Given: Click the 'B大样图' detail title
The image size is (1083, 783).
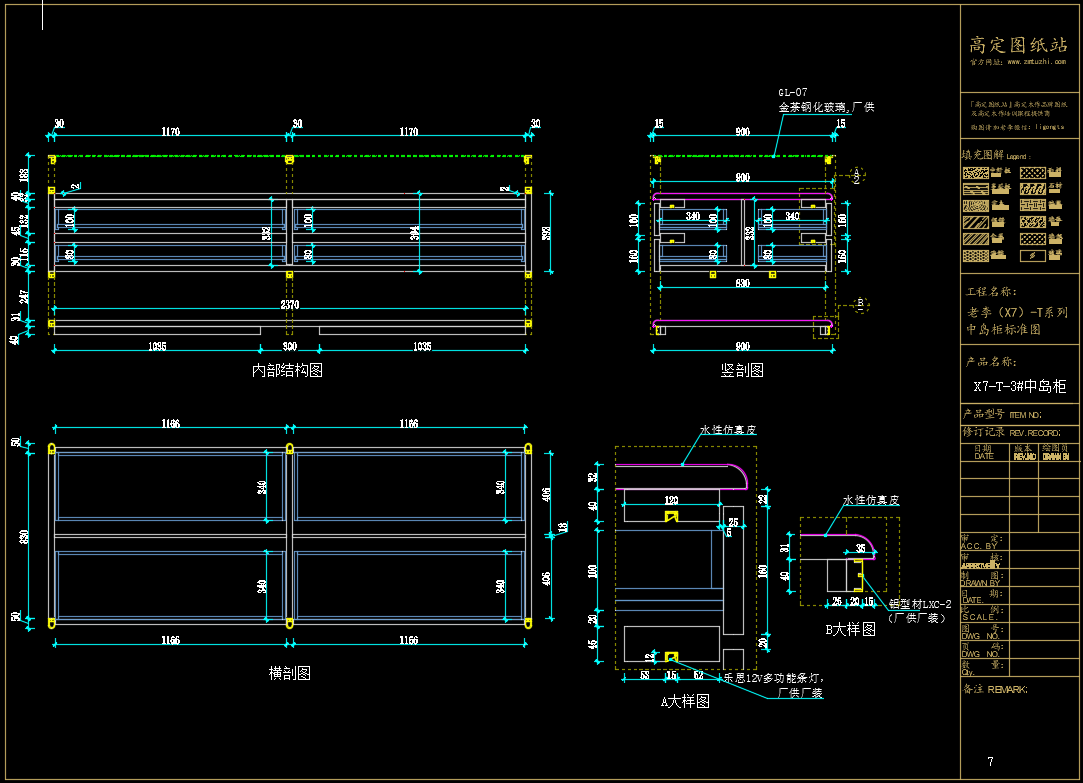Looking at the screenshot, I should pyautogui.click(x=850, y=630).
